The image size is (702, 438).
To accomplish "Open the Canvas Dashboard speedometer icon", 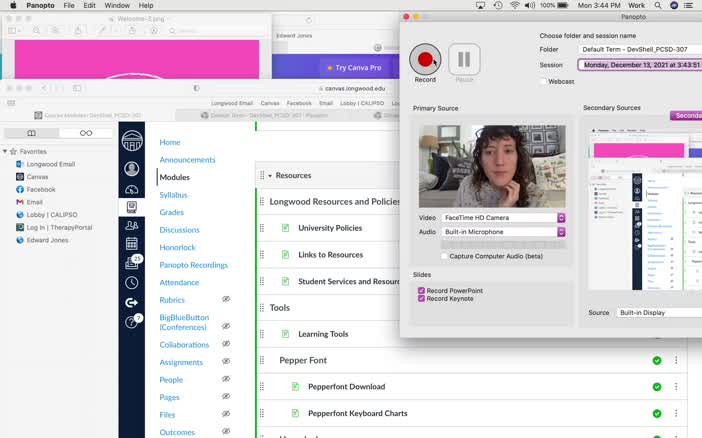I will [x=131, y=189].
